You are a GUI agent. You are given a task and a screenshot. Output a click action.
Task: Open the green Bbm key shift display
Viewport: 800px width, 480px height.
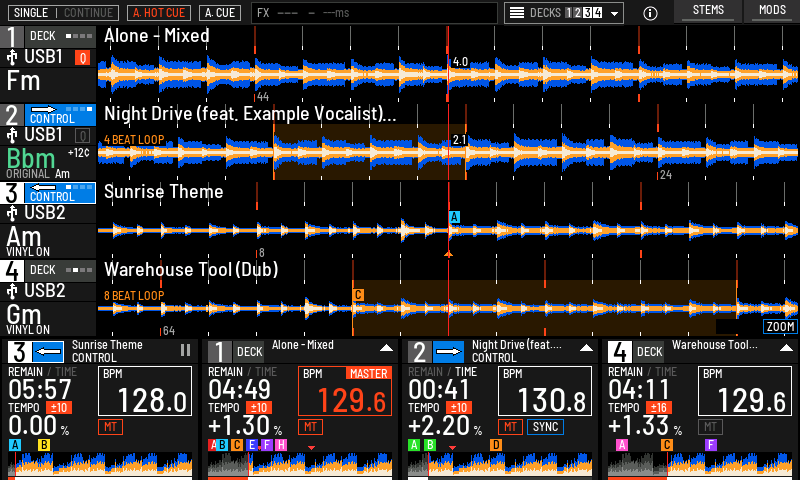click(x=31, y=159)
